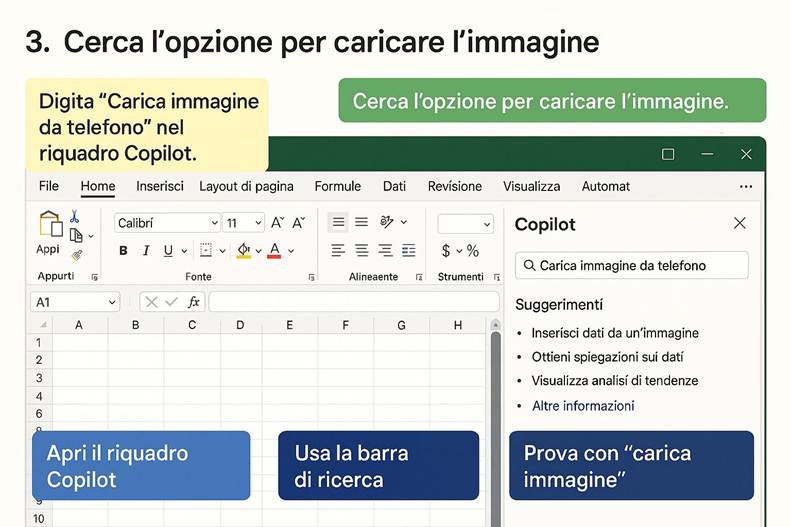Expand the text orientation dropdown arrow
This screenshot has width=791, height=527.
(x=404, y=222)
